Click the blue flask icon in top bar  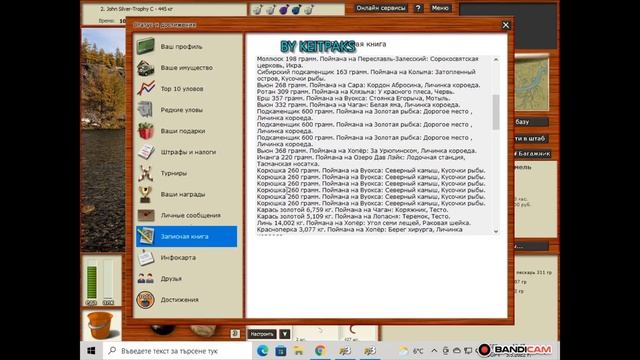[296, 9]
